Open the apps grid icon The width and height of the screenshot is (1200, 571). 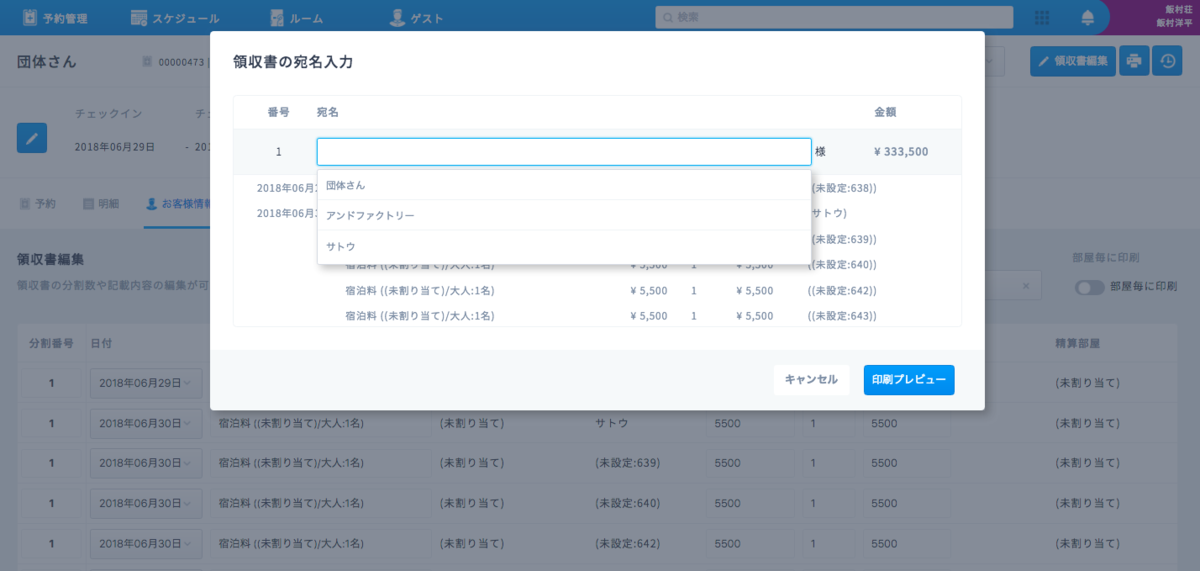[1042, 18]
